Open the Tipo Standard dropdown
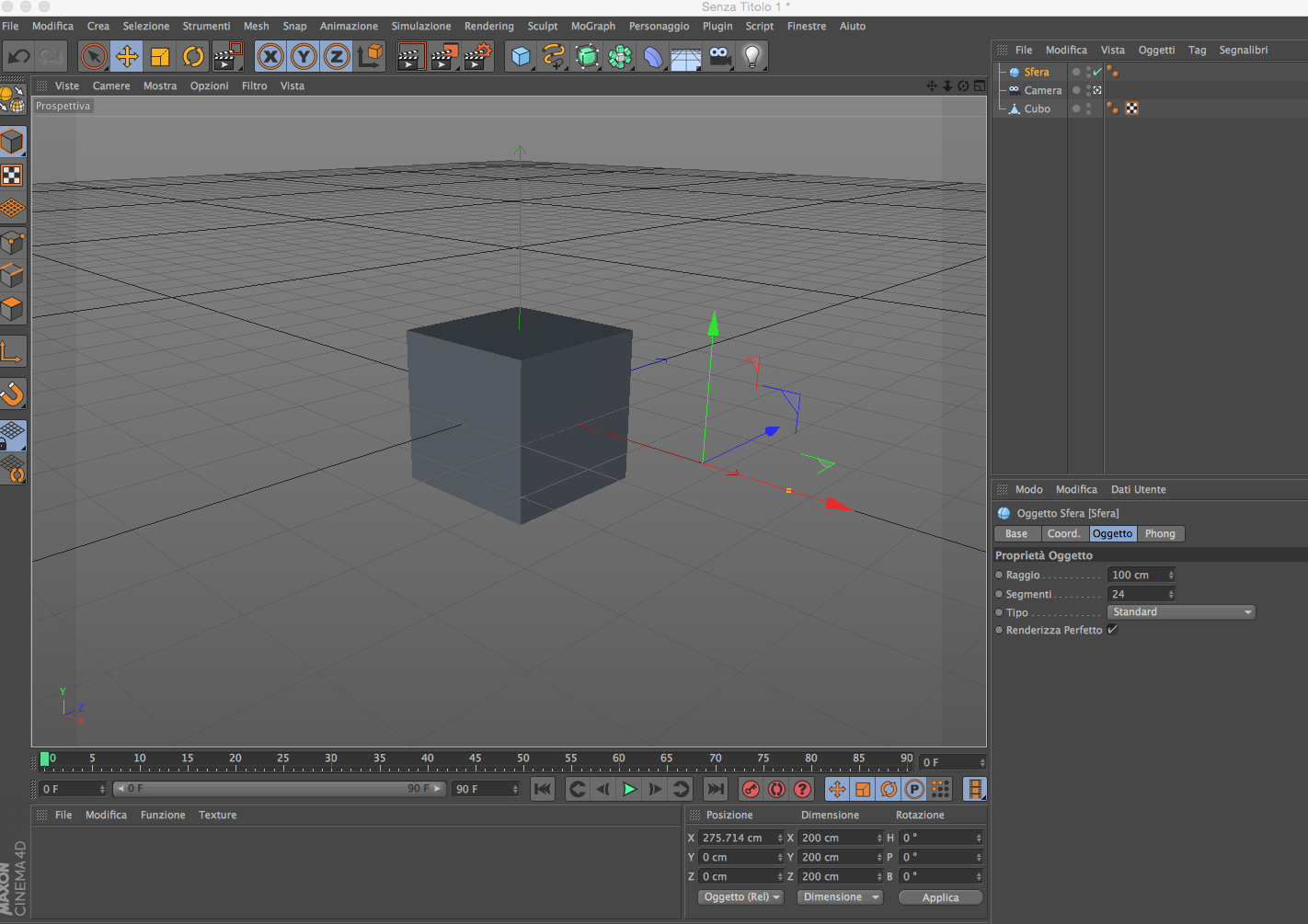Image resolution: width=1308 pixels, height=924 pixels. point(1182,612)
